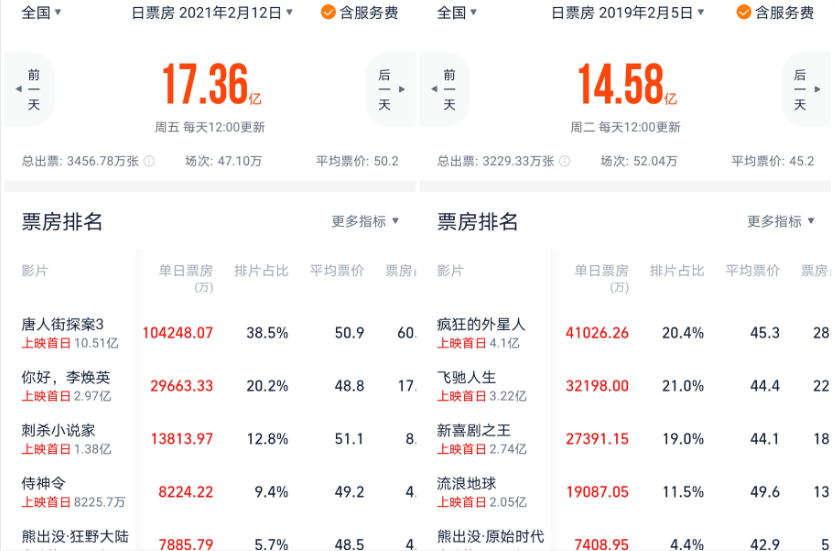Click 排片占比 21.0% cell
834x551 pixels.
pos(683,386)
